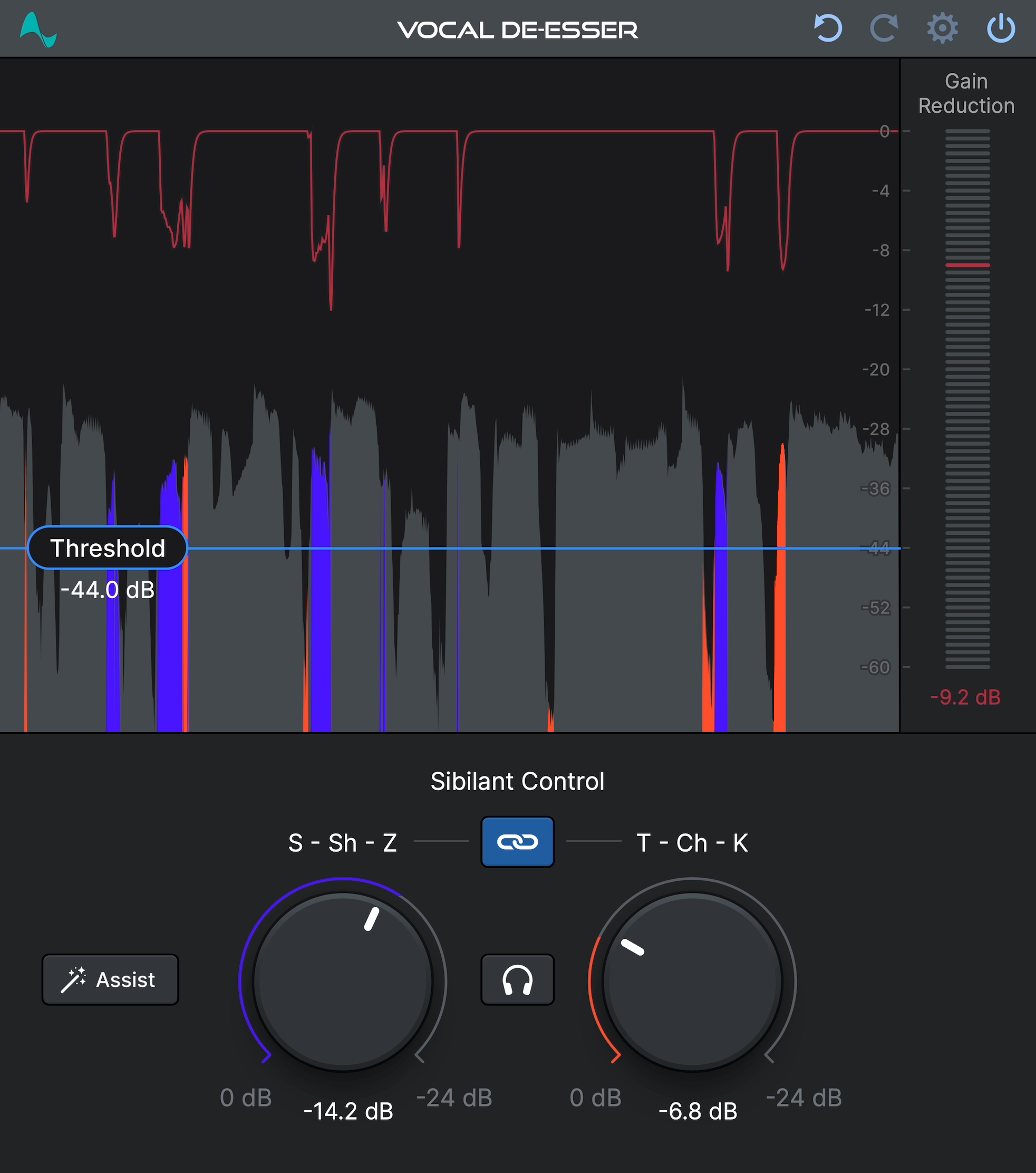Click the Gain Reduction meter bar
This screenshot has height=1173, width=1036.
click(x=967, y=398)
